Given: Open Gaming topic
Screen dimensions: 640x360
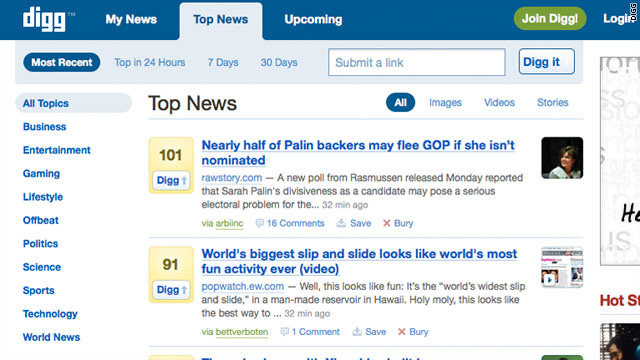Looking at the screenshot, I should pyautogui.click(x=41, y=173).
